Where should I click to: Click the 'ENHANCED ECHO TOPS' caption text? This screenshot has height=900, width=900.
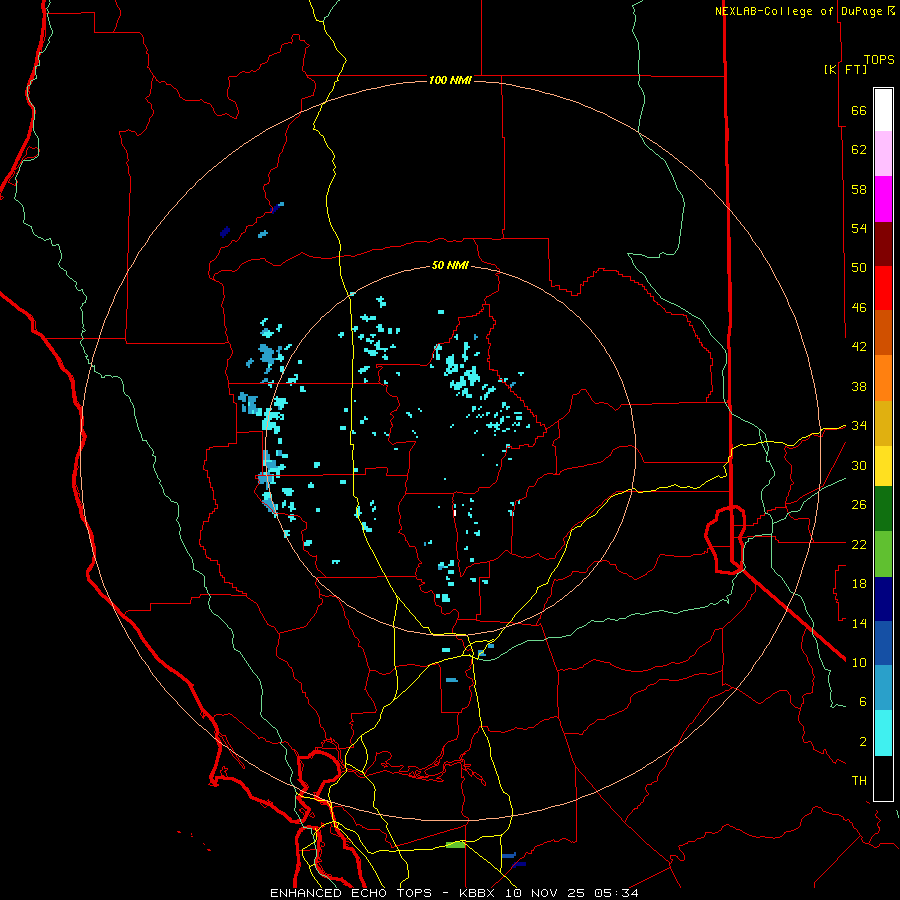355,893
